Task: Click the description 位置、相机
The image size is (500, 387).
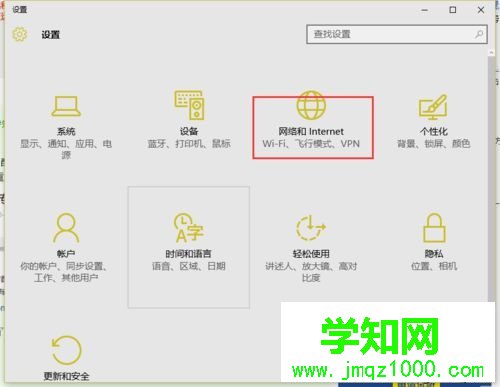Action: 434,266
